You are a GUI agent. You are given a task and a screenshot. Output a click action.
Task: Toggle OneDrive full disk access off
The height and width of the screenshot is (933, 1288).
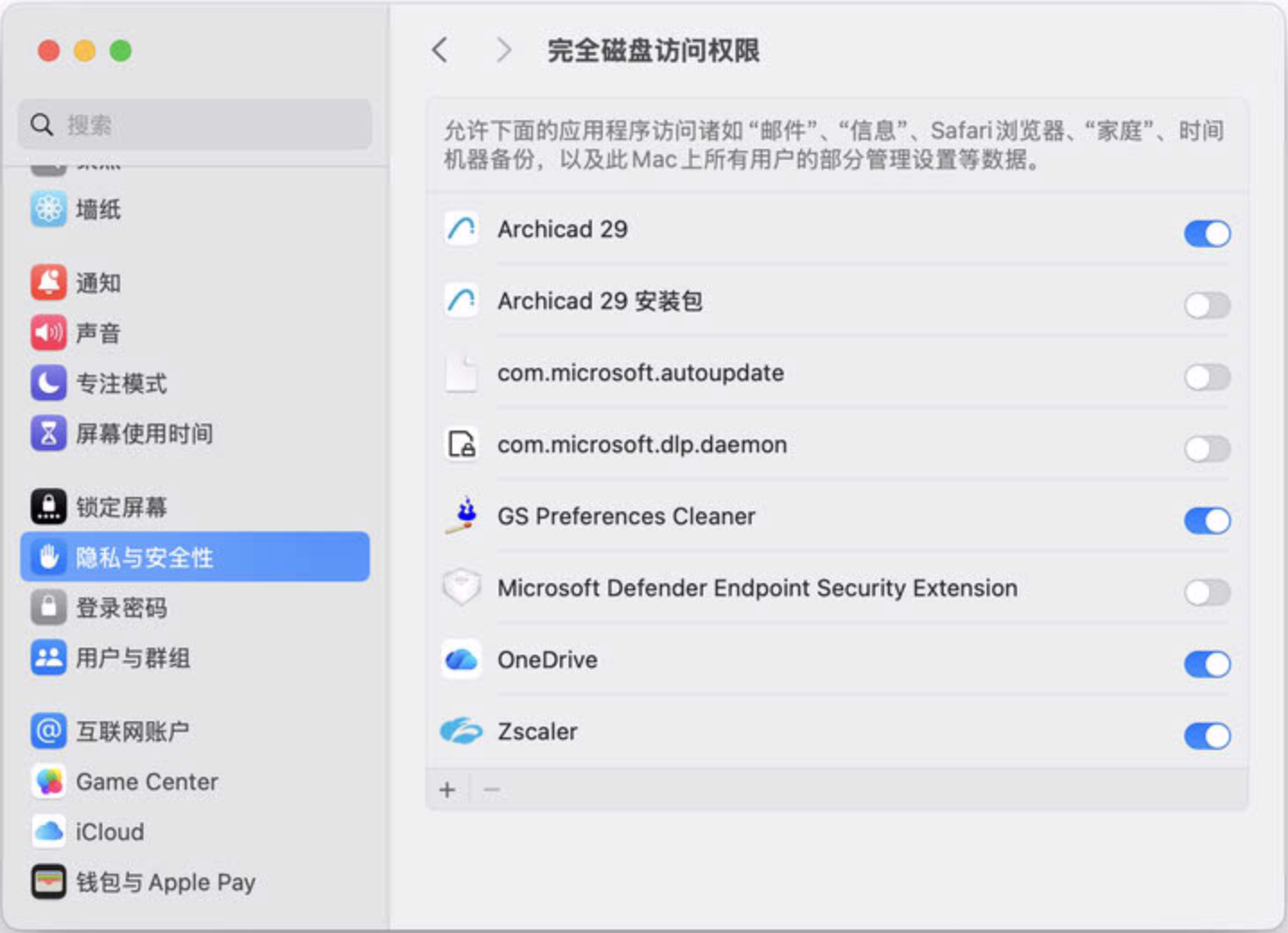tap(1206, 664)
